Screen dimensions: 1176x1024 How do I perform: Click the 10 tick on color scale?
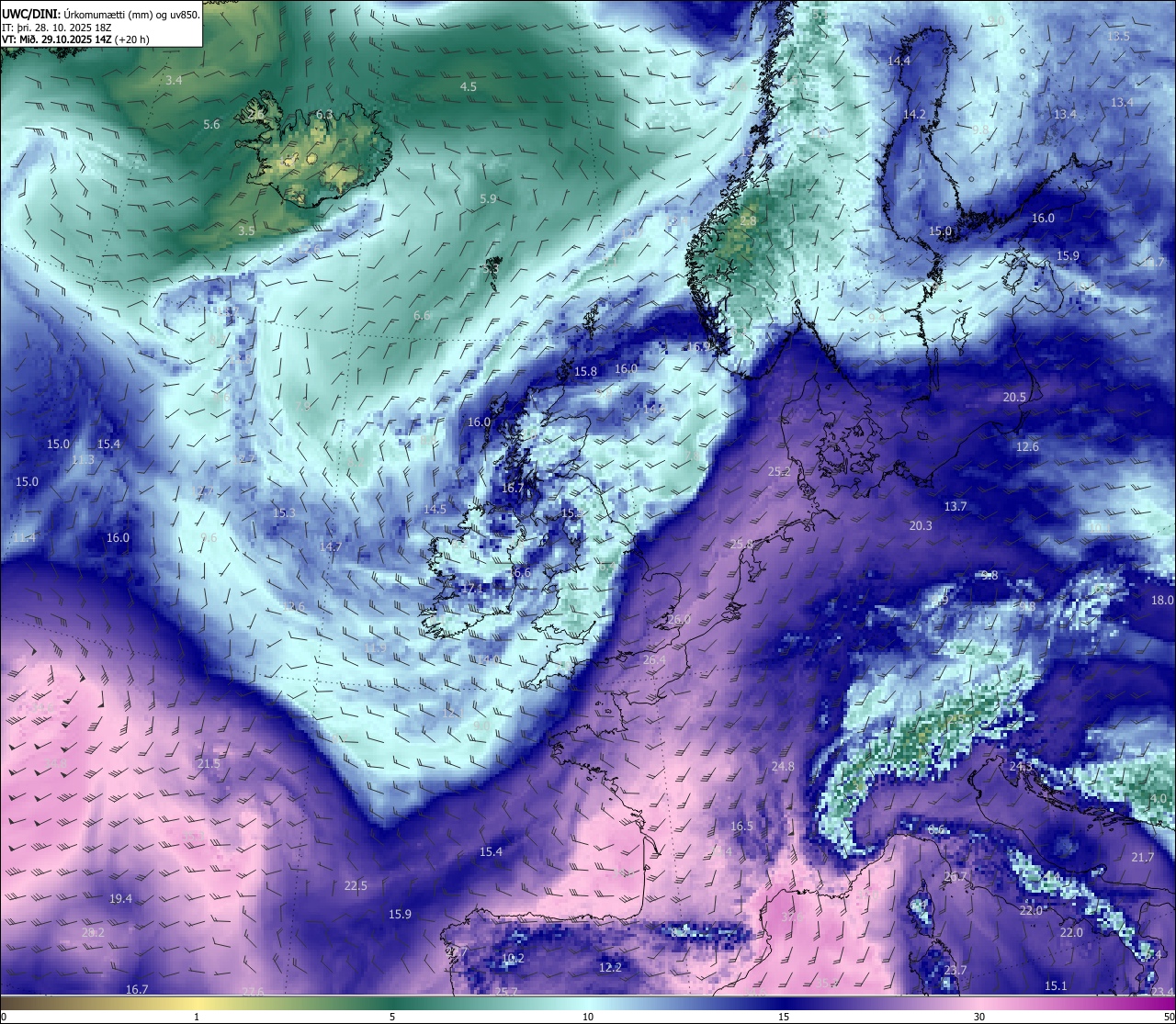588,1017
